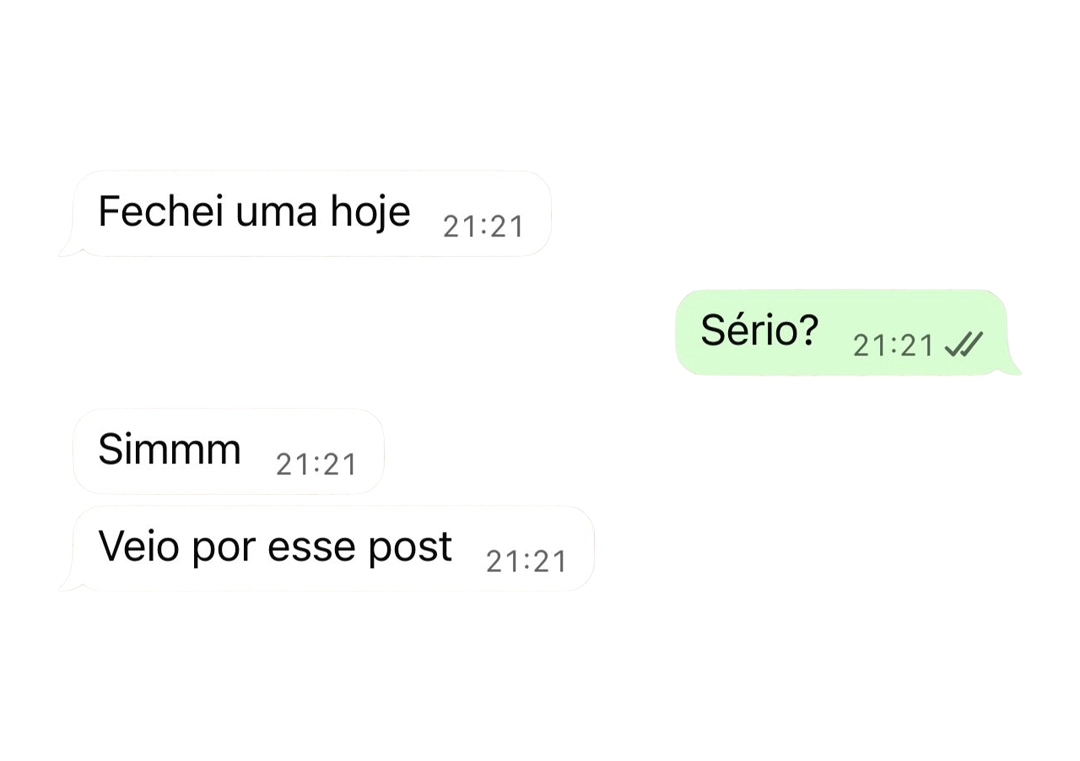Click the word "esse" in the last message
The width and height of the screenshot is (1080, 761).
click(312, 550)
